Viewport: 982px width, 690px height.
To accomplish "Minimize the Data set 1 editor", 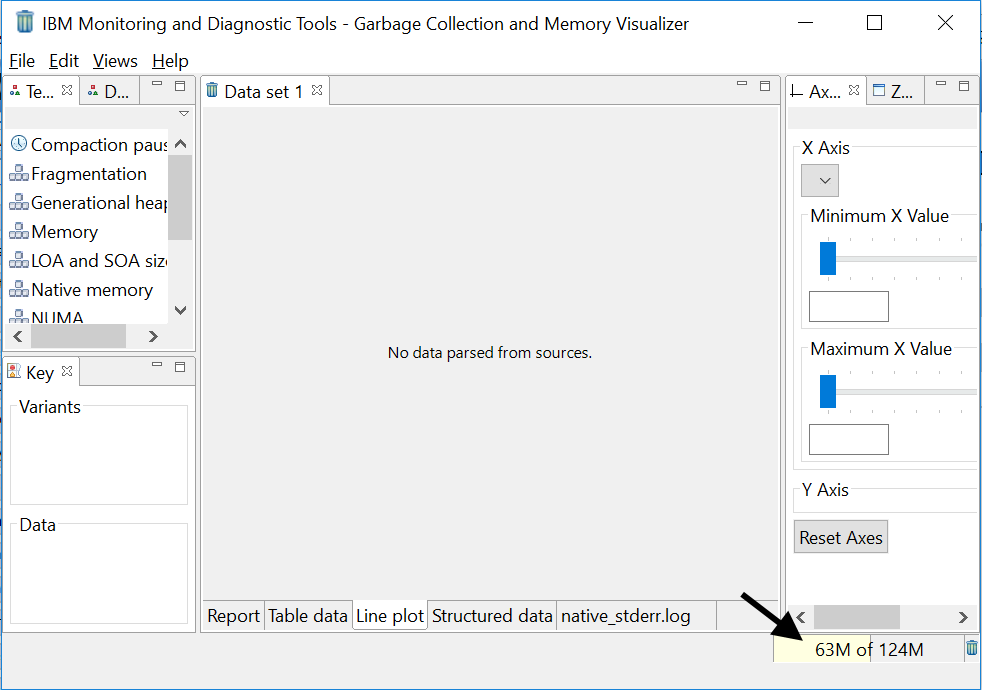I will pos(742,84).
